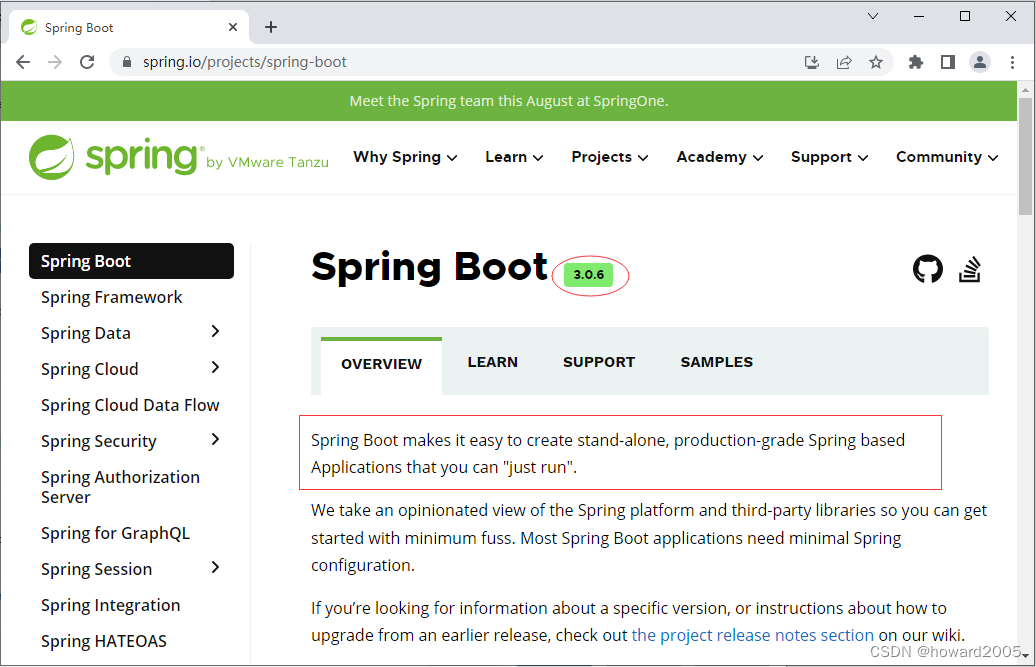Open Spring Data project link
1036x667 pixels.
tap(85, 334)
